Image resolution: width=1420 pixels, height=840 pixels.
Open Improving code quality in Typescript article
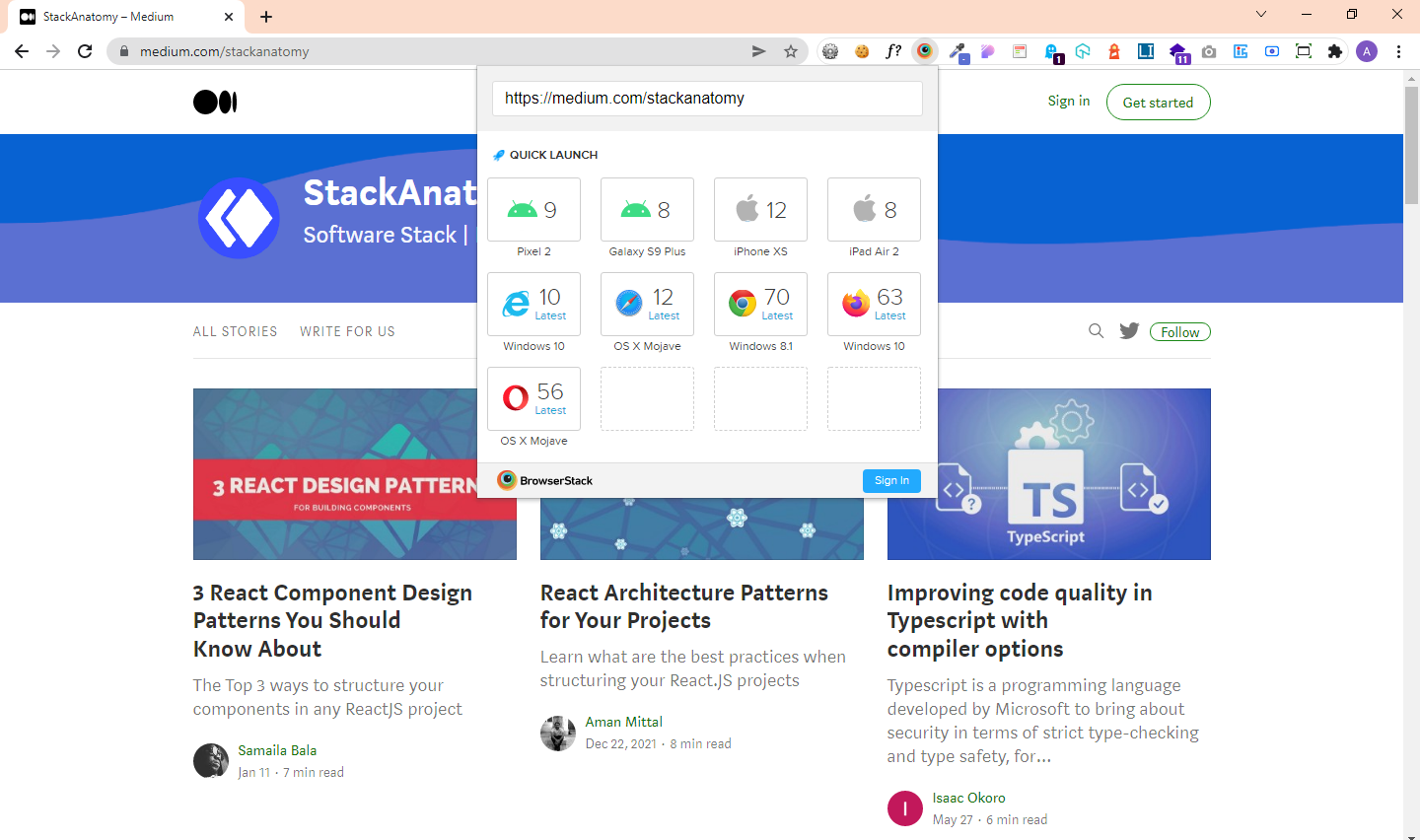pyautogui.click(x=1020, y=620)
